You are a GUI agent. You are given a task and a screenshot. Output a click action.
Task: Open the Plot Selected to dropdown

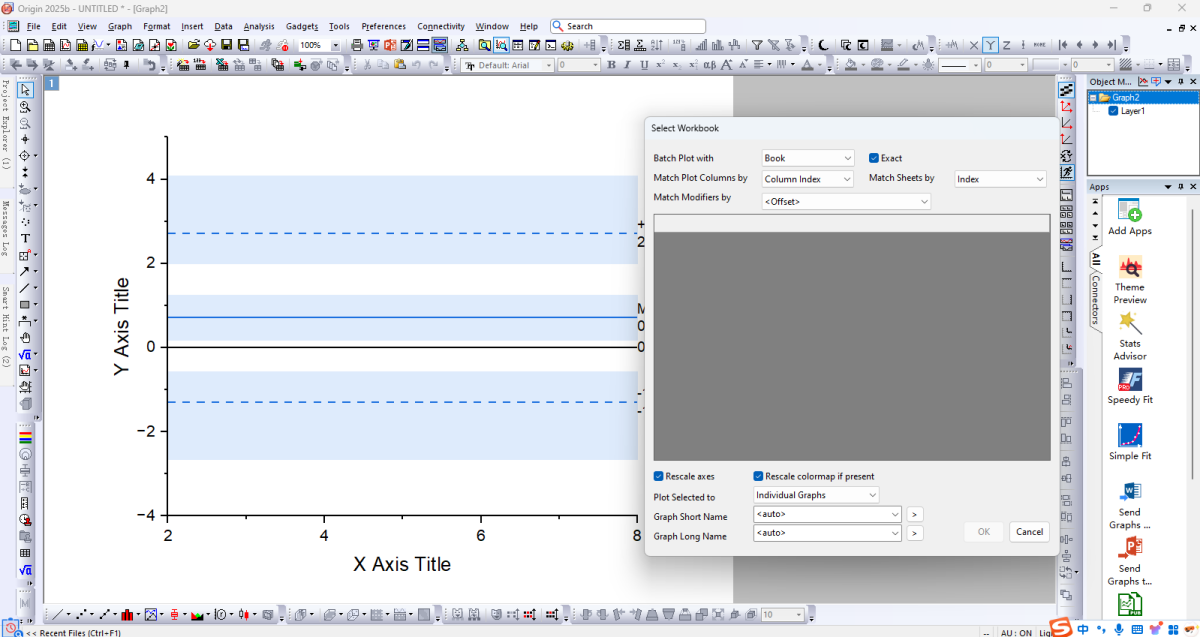816,495
